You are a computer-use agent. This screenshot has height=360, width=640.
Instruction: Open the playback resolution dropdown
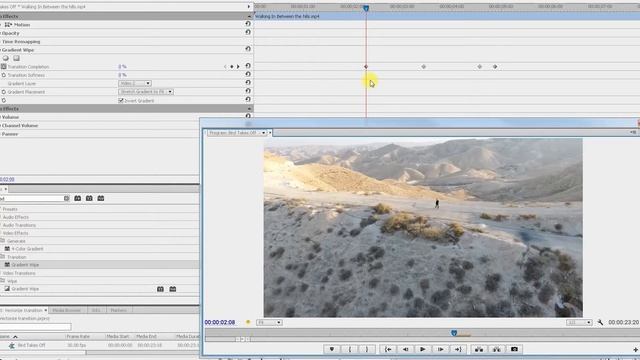(x=579, y=322)
